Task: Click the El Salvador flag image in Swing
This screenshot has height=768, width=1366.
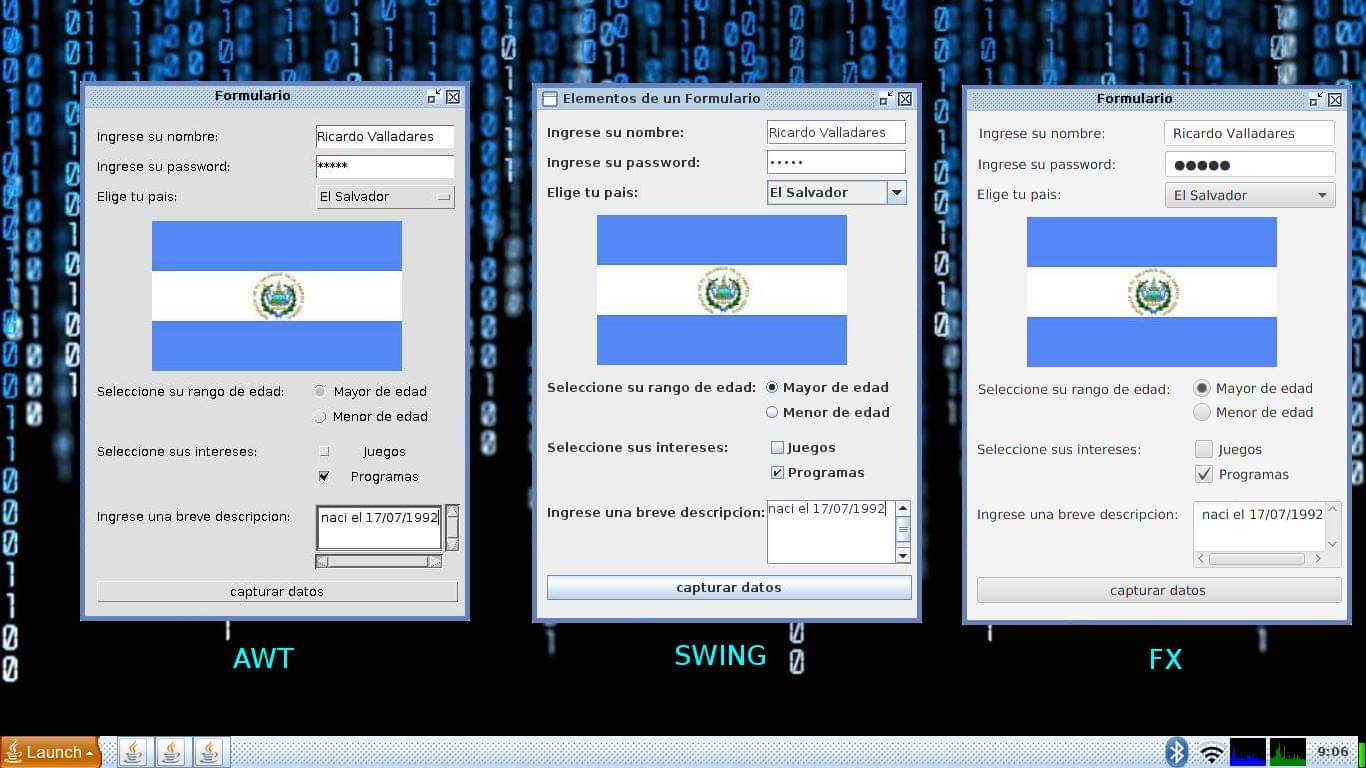Action: point(722,290)
